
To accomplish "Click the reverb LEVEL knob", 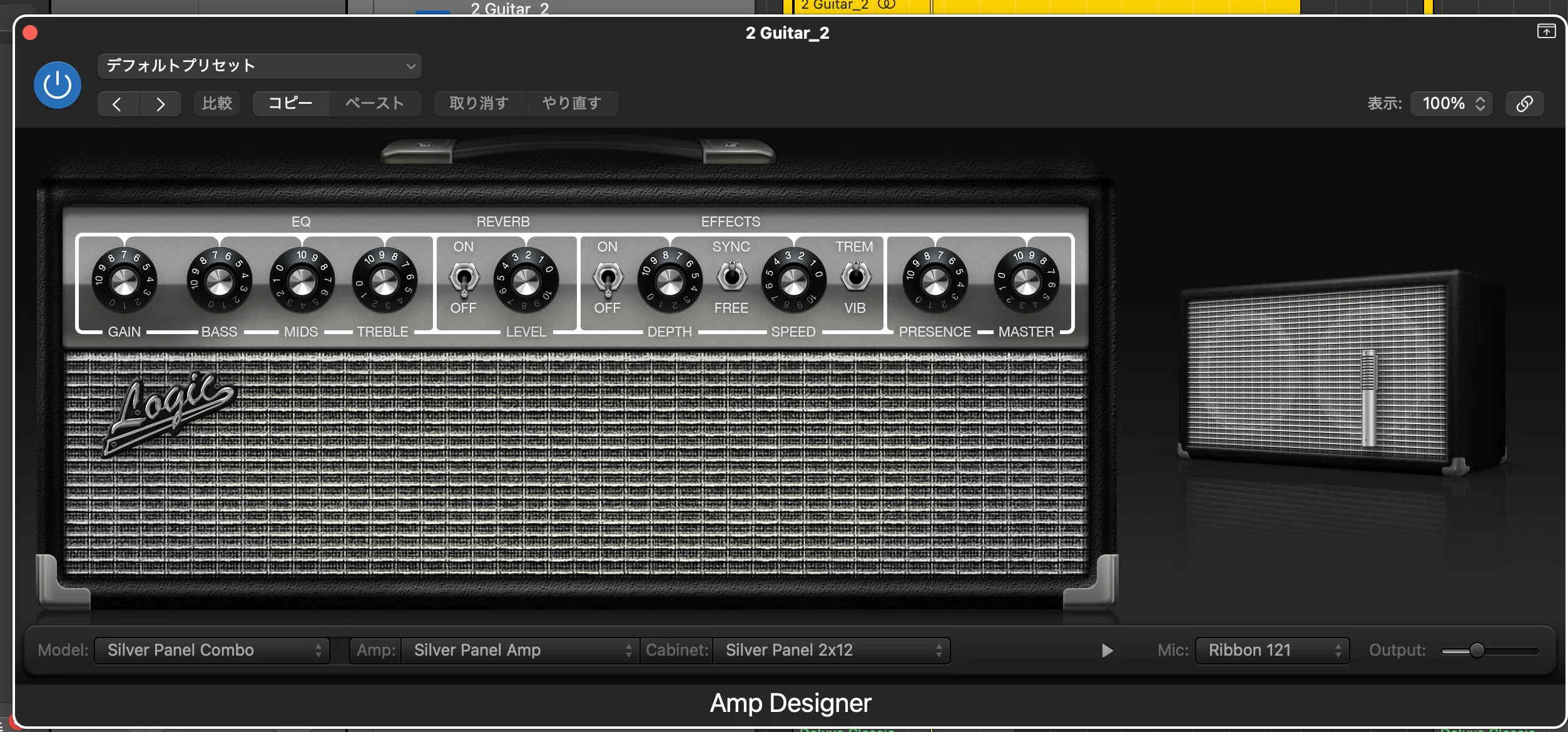I will [x=526, y=280].
